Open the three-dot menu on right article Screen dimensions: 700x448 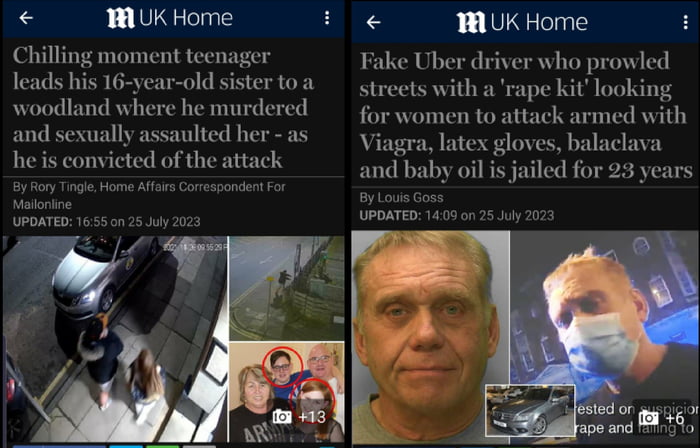click(686, 22)
